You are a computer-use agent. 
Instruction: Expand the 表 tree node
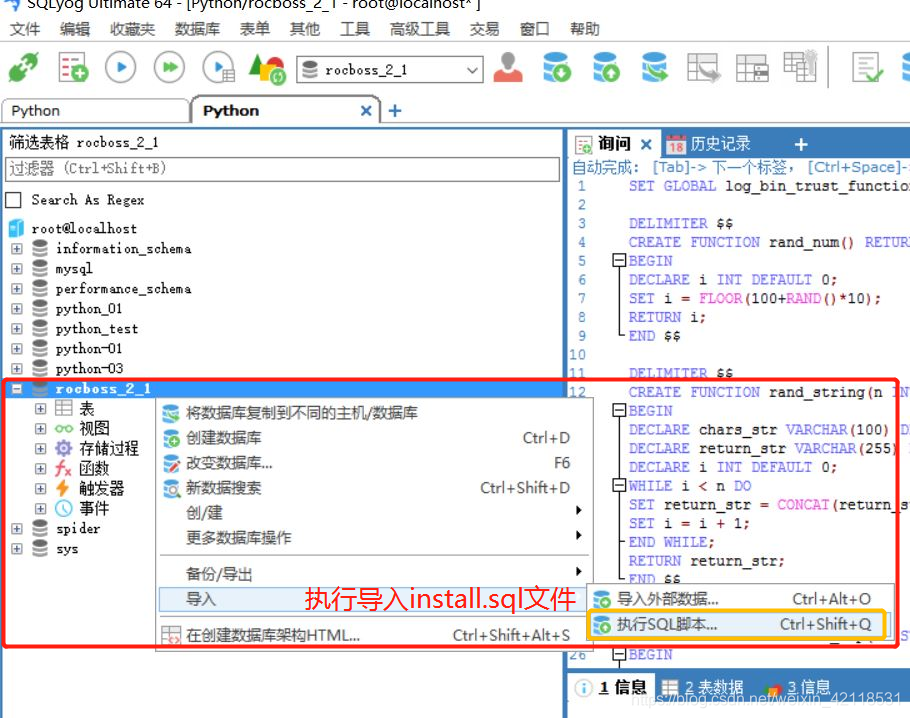coord(40,408)
